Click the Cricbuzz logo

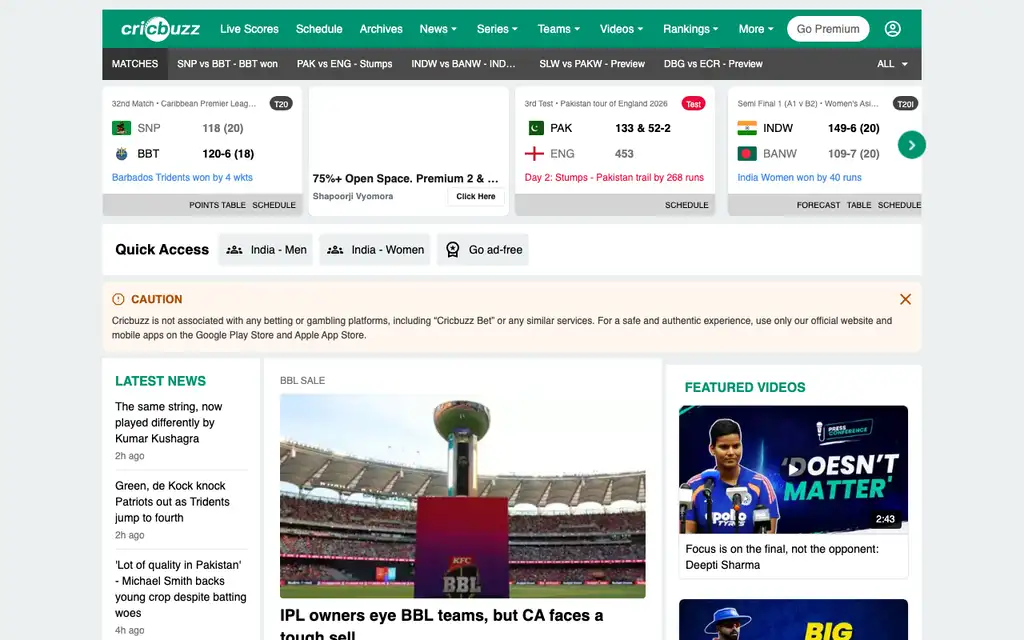coord(160,29)
